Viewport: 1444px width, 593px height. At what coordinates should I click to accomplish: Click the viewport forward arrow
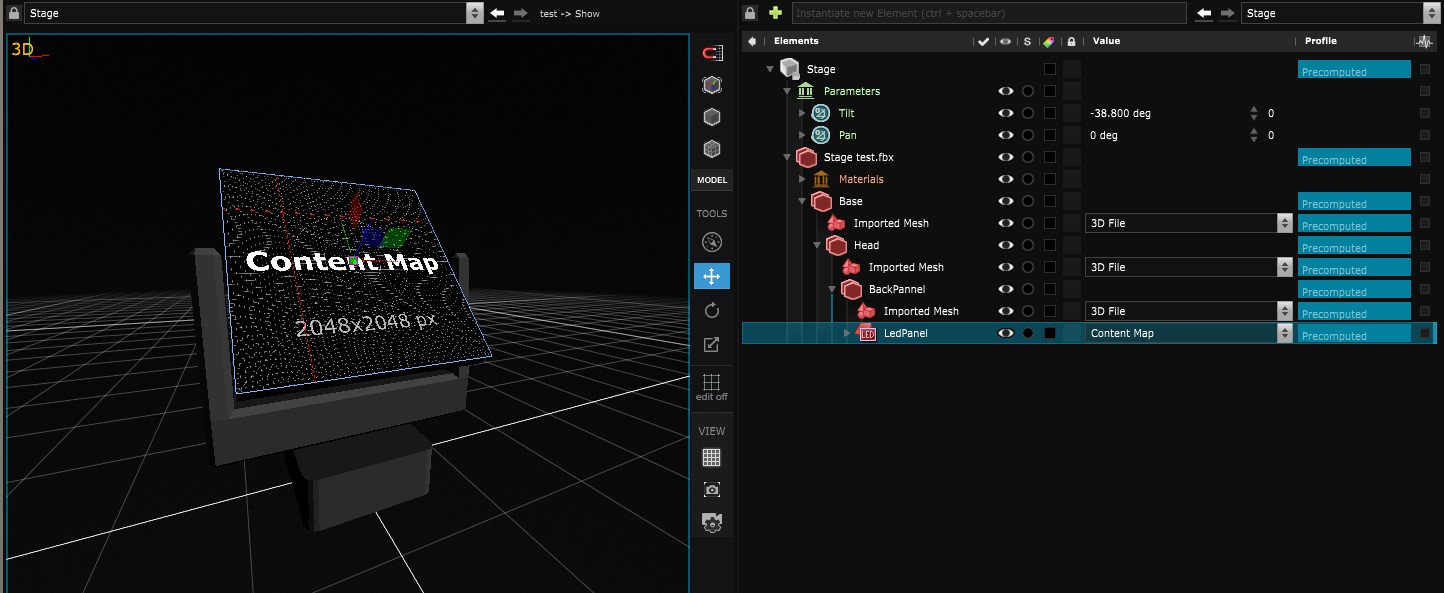pos(521,13)
